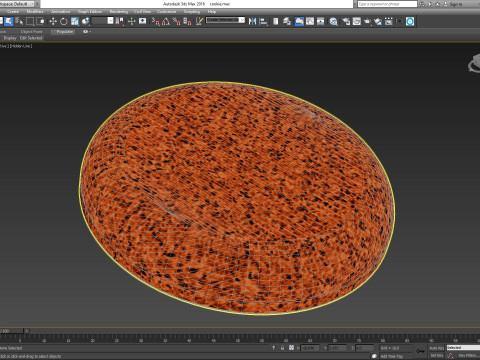Open Rendered Frame Window icon
The width and height of the screenshot is (480, 360).
357,22
